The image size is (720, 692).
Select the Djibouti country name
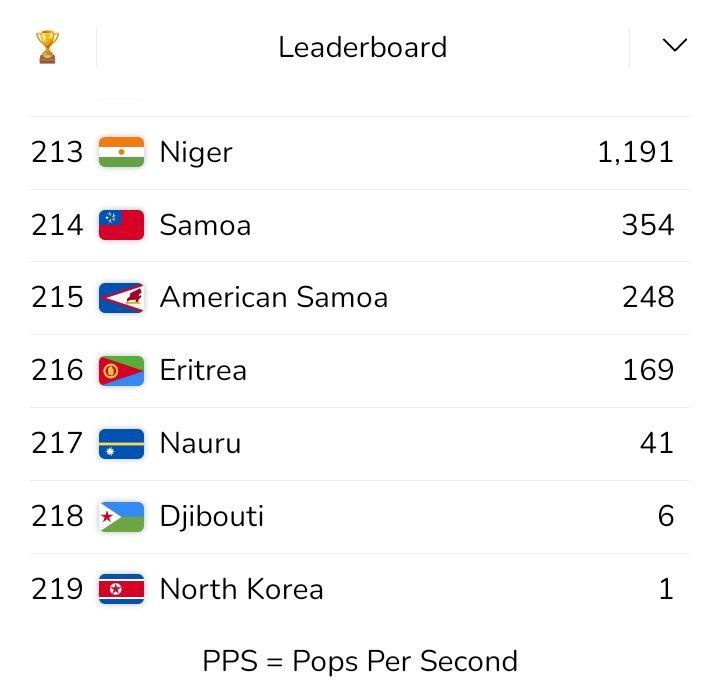pyautogui.click(x=212, y=516)
